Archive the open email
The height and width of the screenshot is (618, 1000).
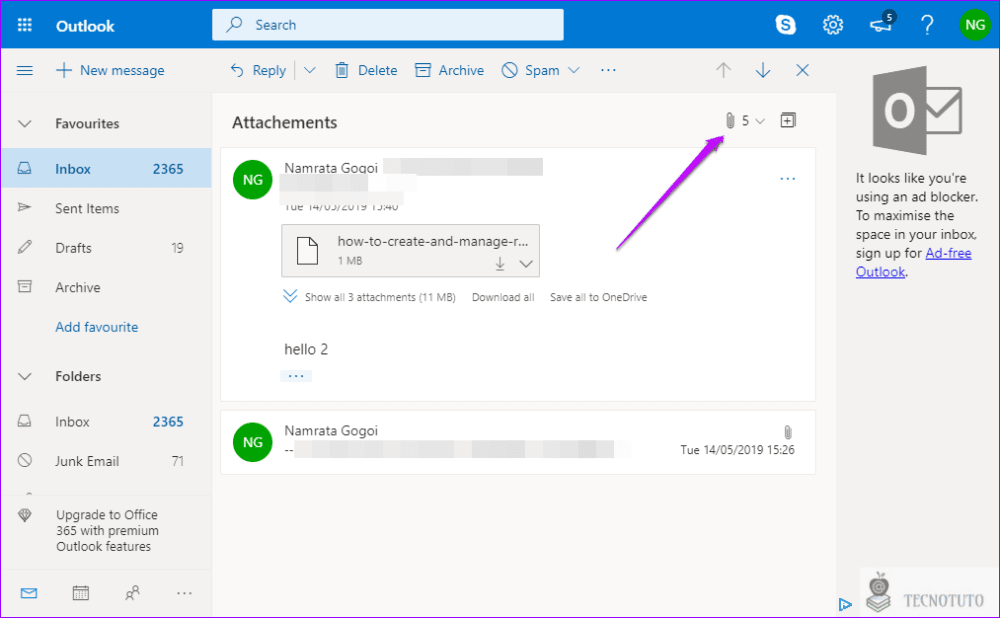pos(450,70)
